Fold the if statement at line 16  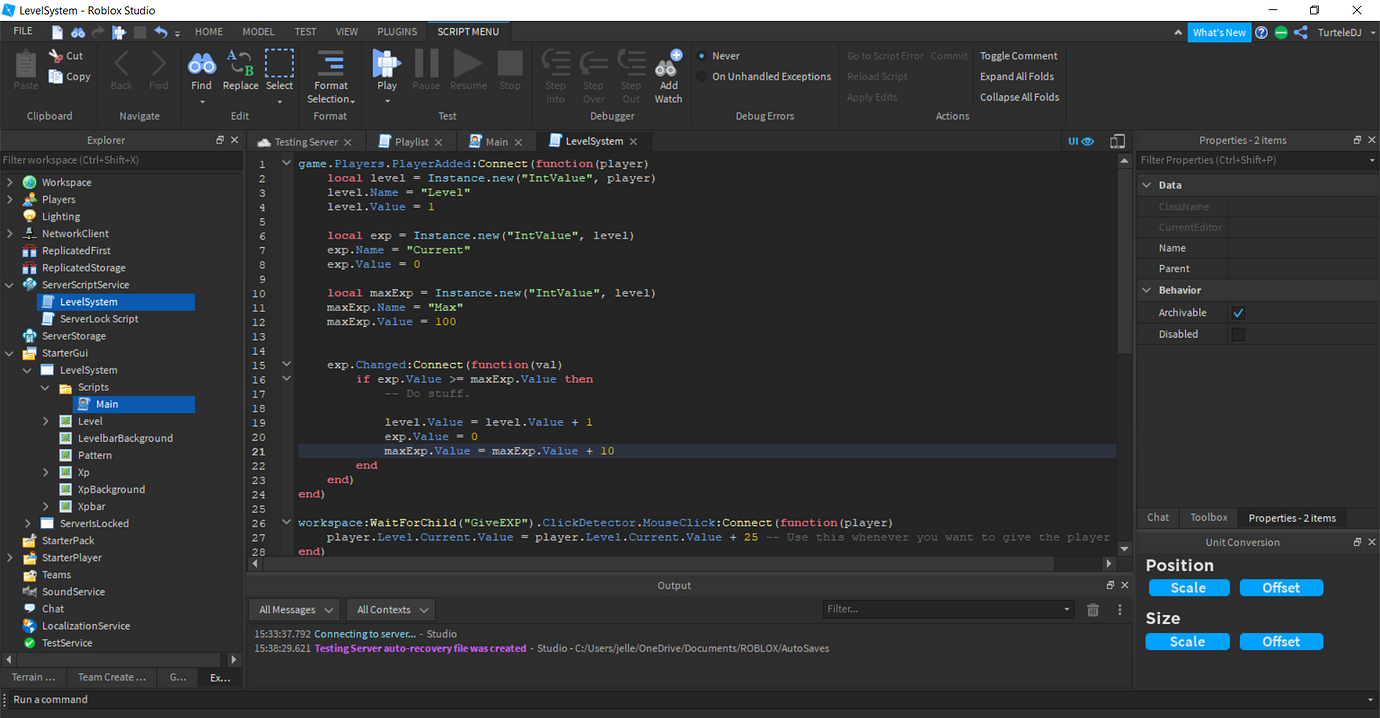(287, 379)
